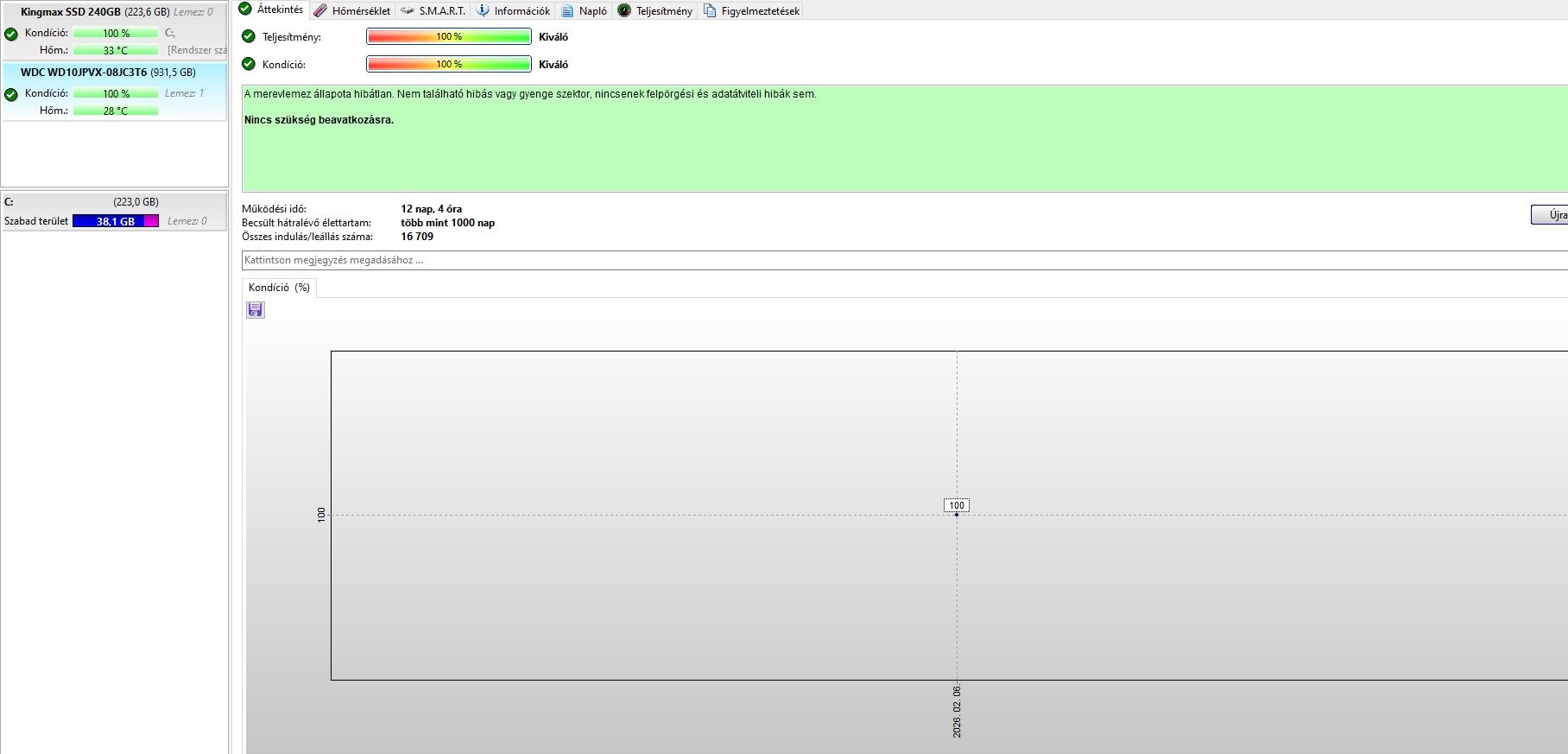Click the pages icon on Figyelmeztetések tab

click(x=710, y=10)
